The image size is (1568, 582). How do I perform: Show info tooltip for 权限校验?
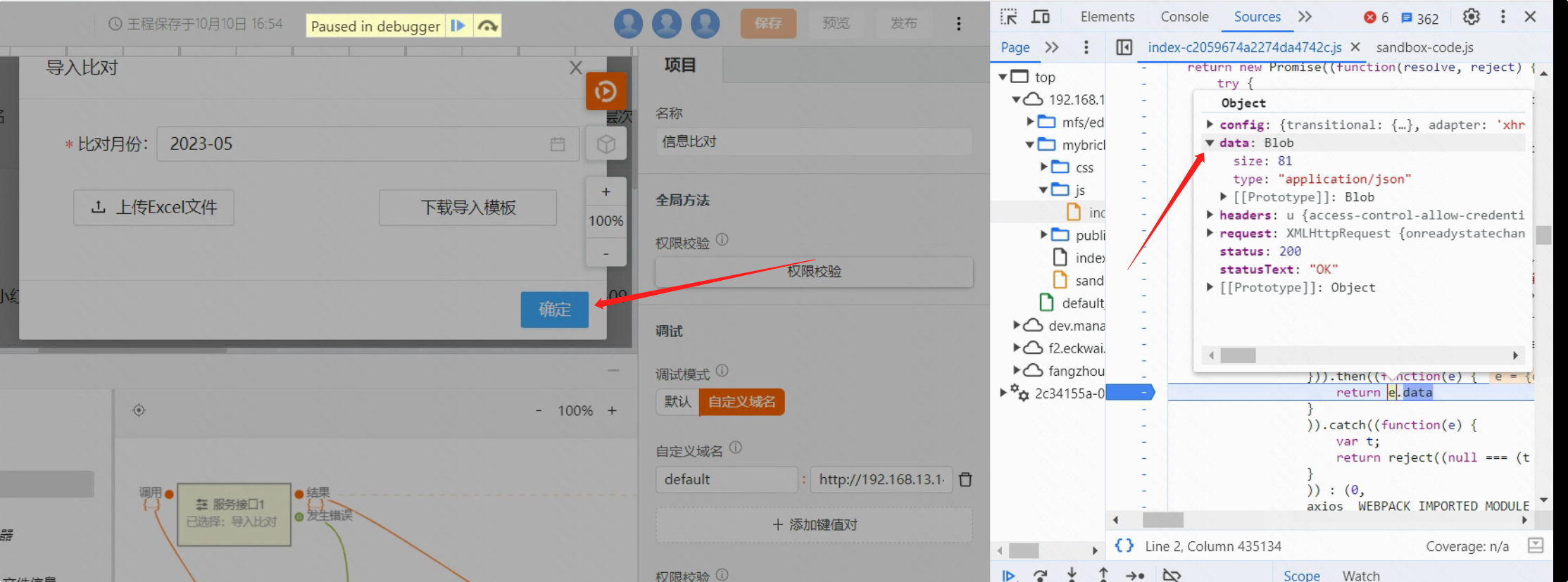[722, 239]
